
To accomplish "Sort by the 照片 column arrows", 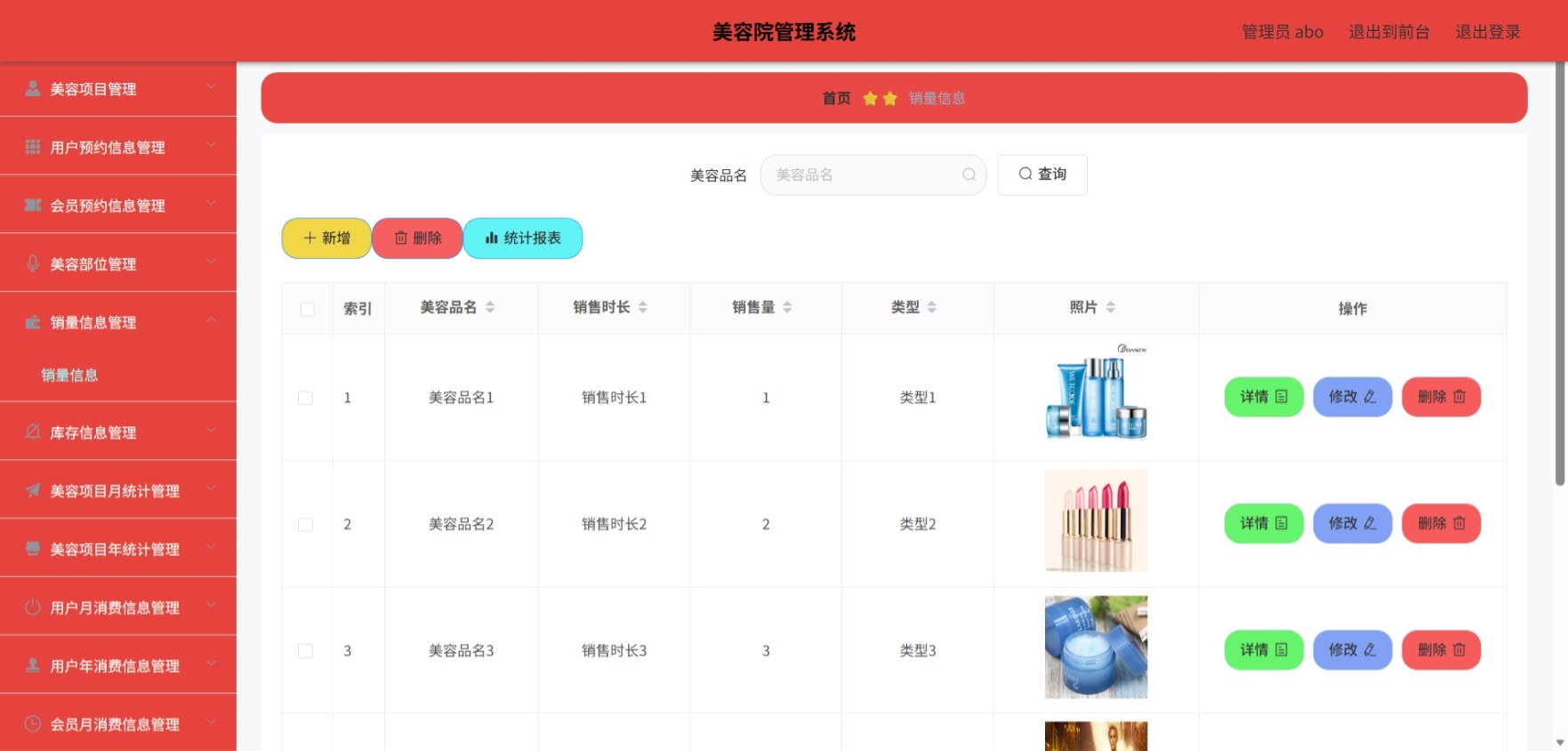I will [1111, 307].
